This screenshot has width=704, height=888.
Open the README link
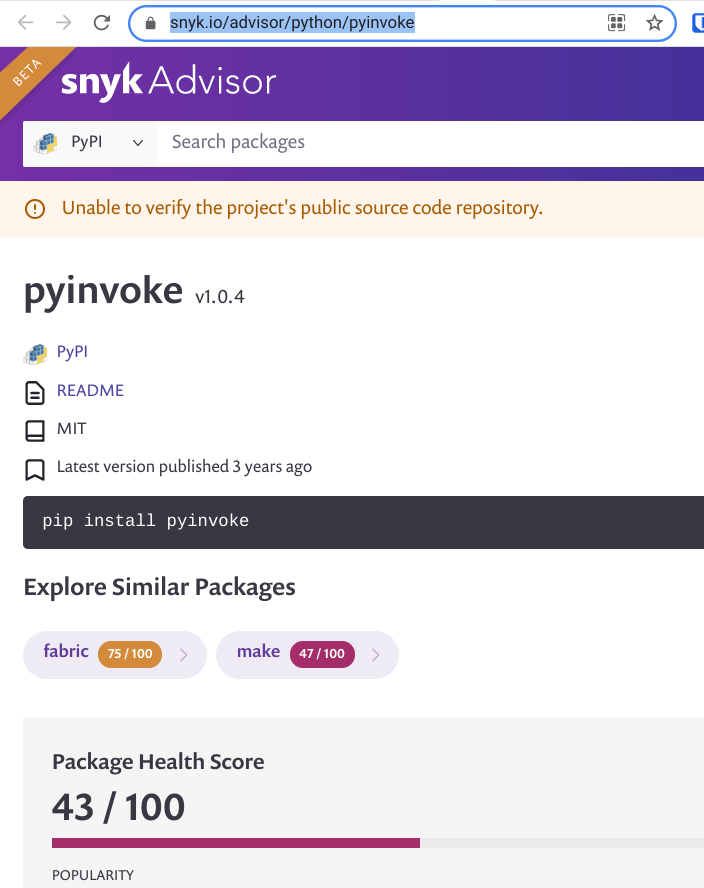click(x=91, y=391)
